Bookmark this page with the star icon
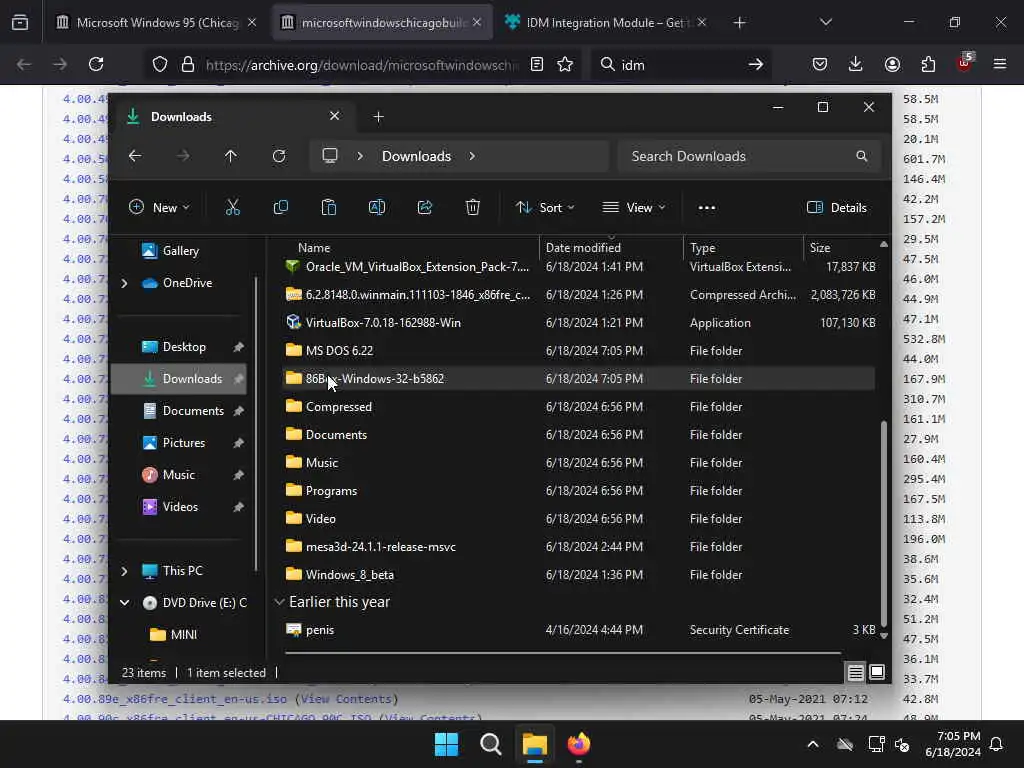This screenshot has width=1024, height=768. (565, 64)
